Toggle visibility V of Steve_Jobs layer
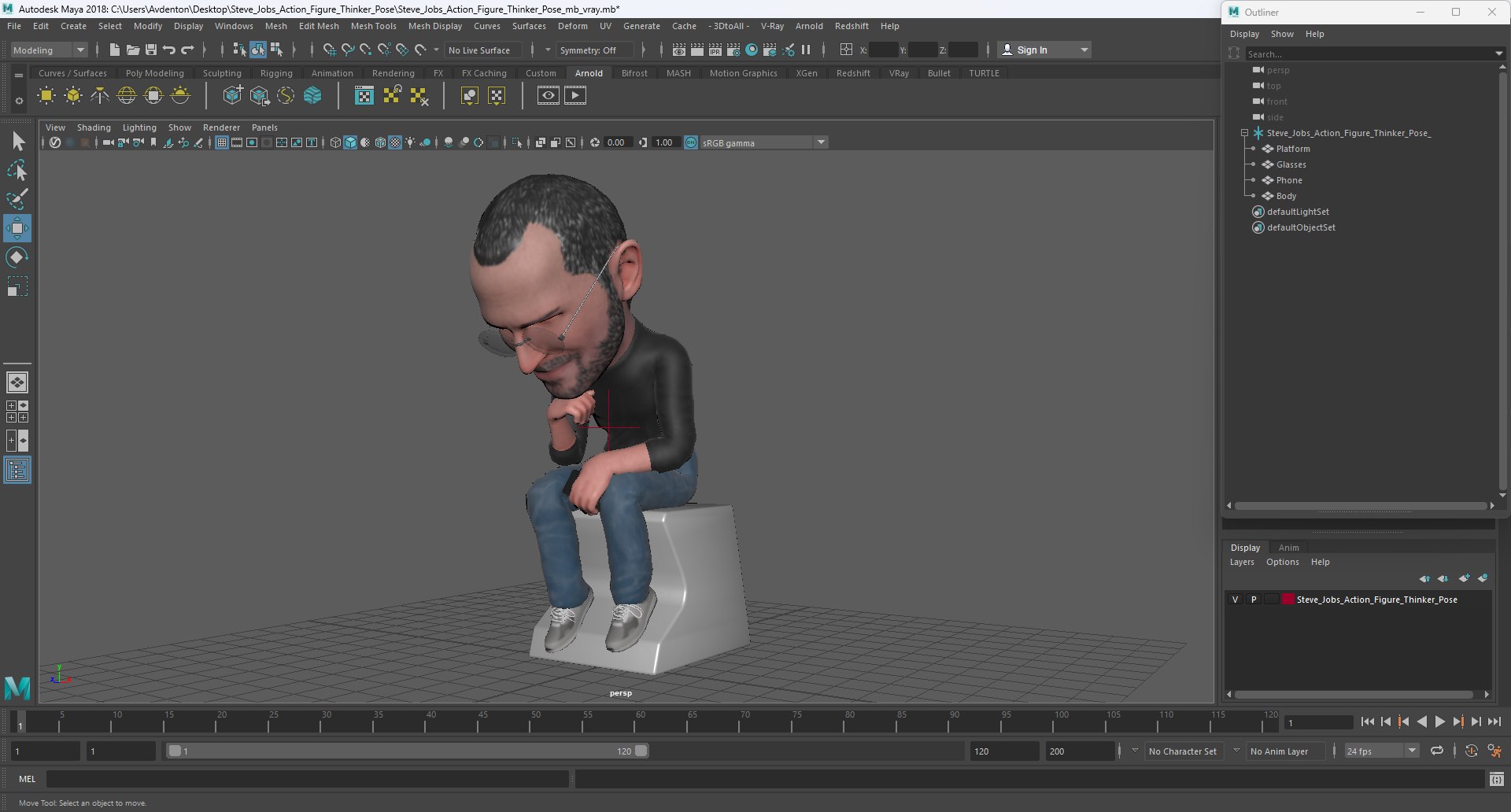Screen dimensions: 1511x812 click(x=1235, y=600)
